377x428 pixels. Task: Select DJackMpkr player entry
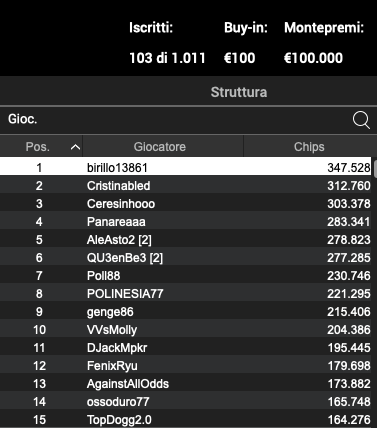[x=185, y=348]
